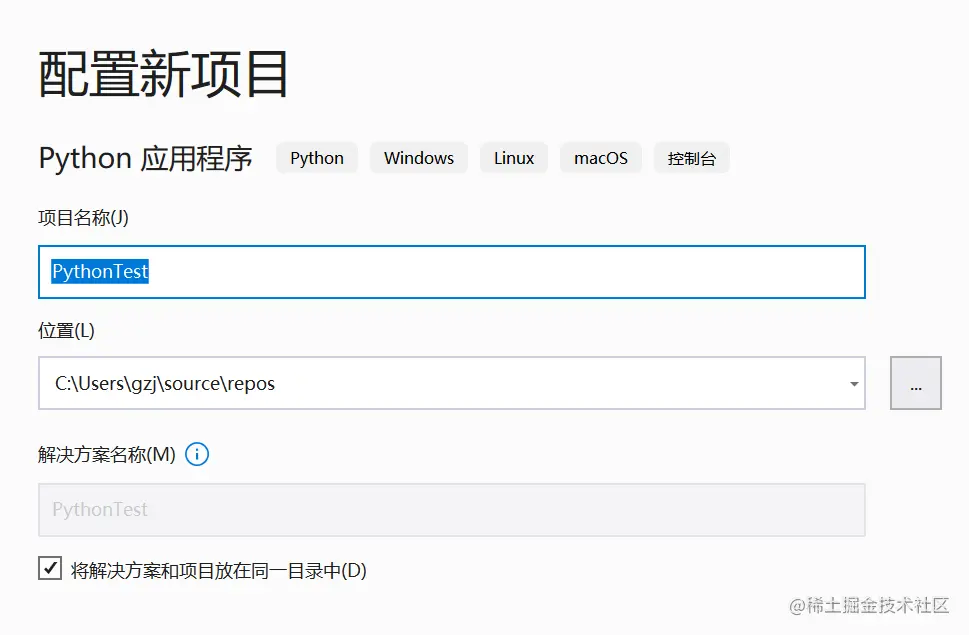Click the browse "..." button
Viewport: 969px width, 635px height.
(915, 383)
